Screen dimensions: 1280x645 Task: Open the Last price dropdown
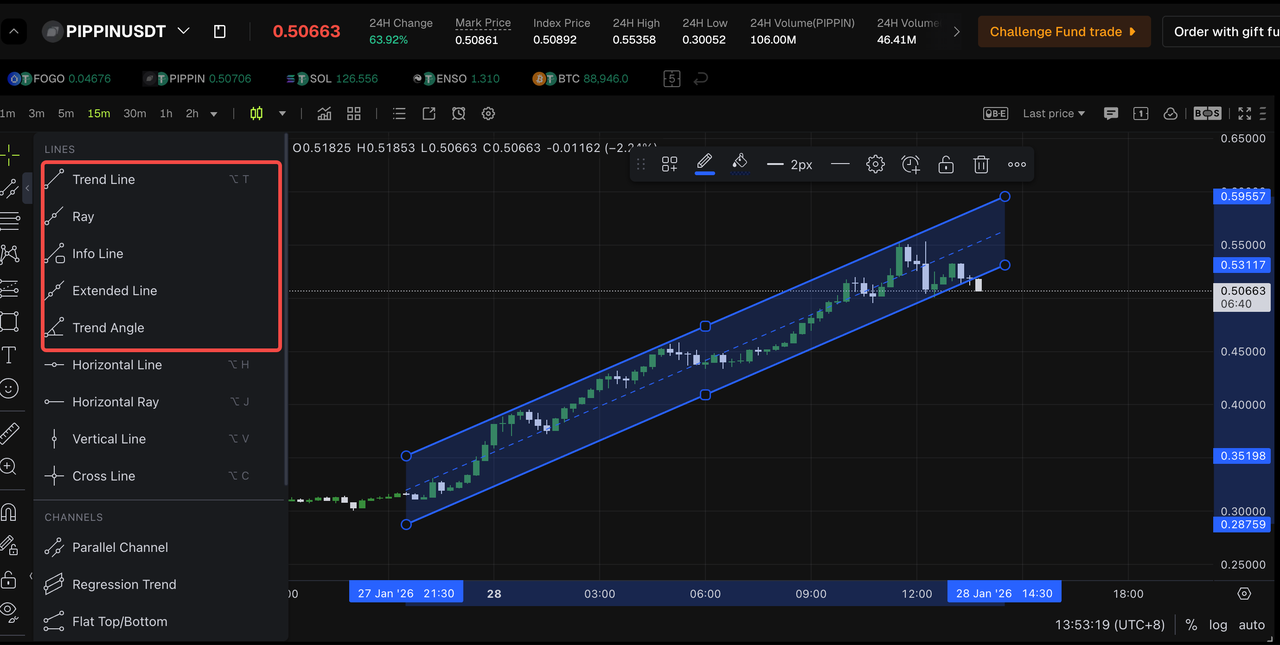(1052, 113)
